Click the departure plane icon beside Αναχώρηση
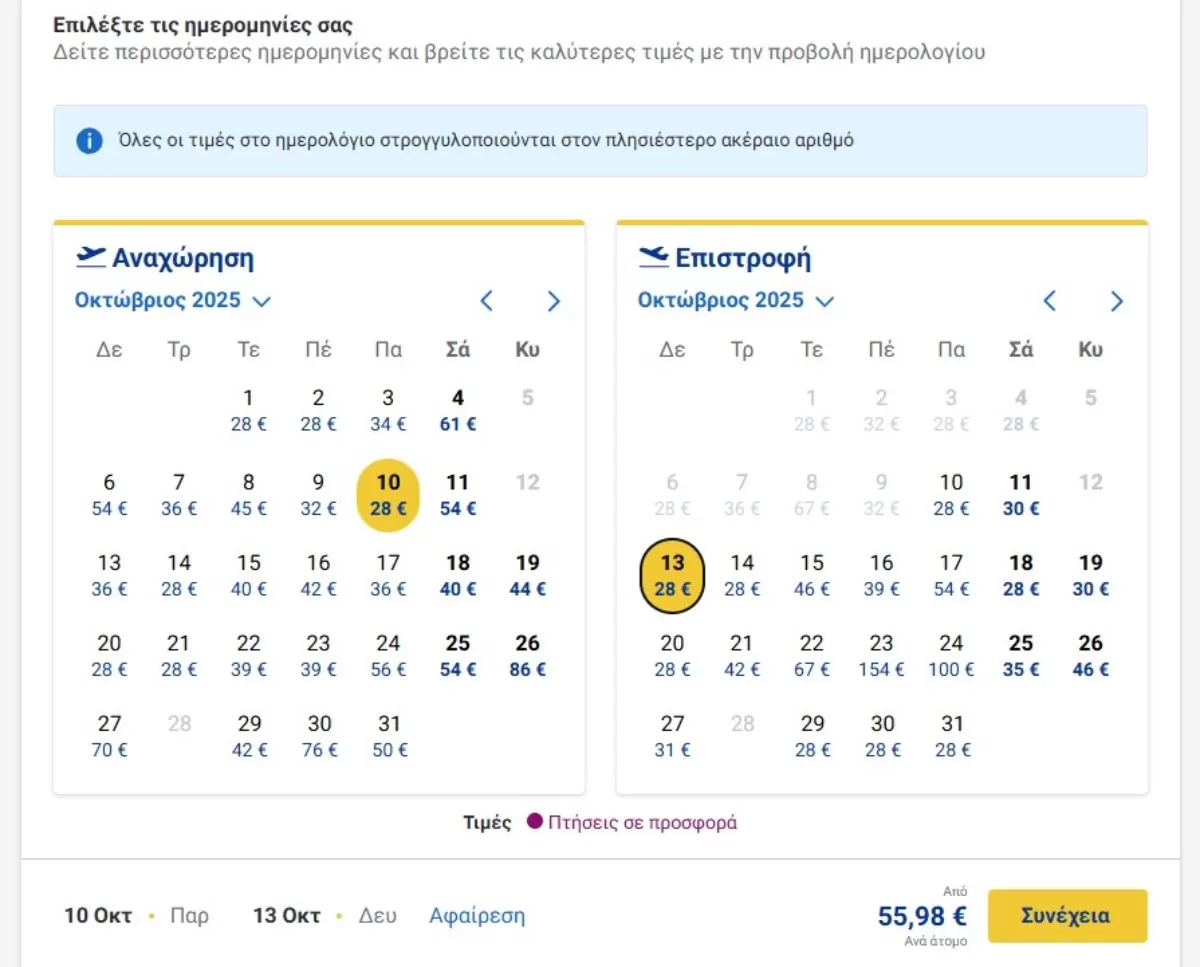Image resolution: width=1200 pixels, height=967 pixels. pos(91,258)
